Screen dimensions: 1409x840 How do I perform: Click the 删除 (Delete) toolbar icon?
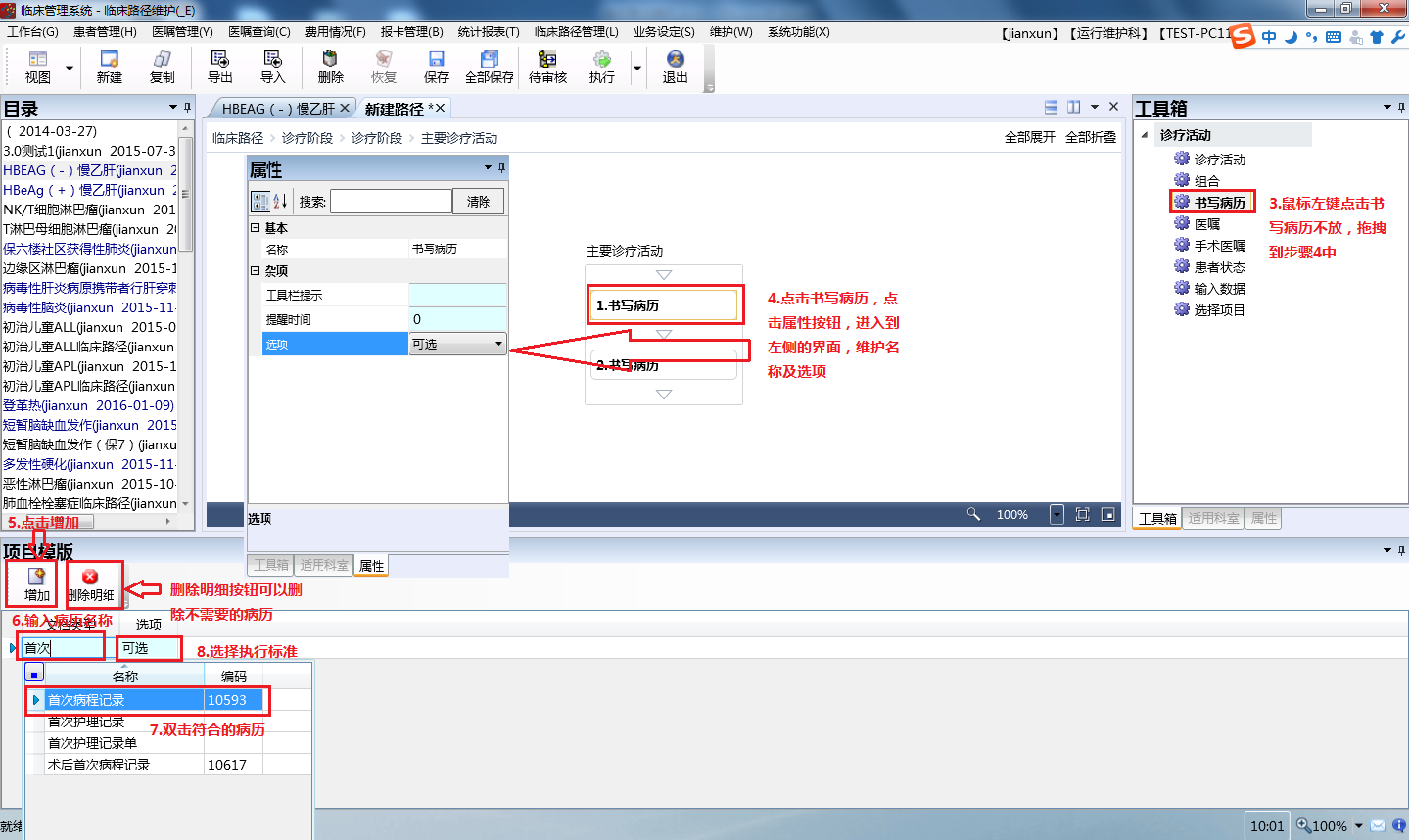coord(331,68)
